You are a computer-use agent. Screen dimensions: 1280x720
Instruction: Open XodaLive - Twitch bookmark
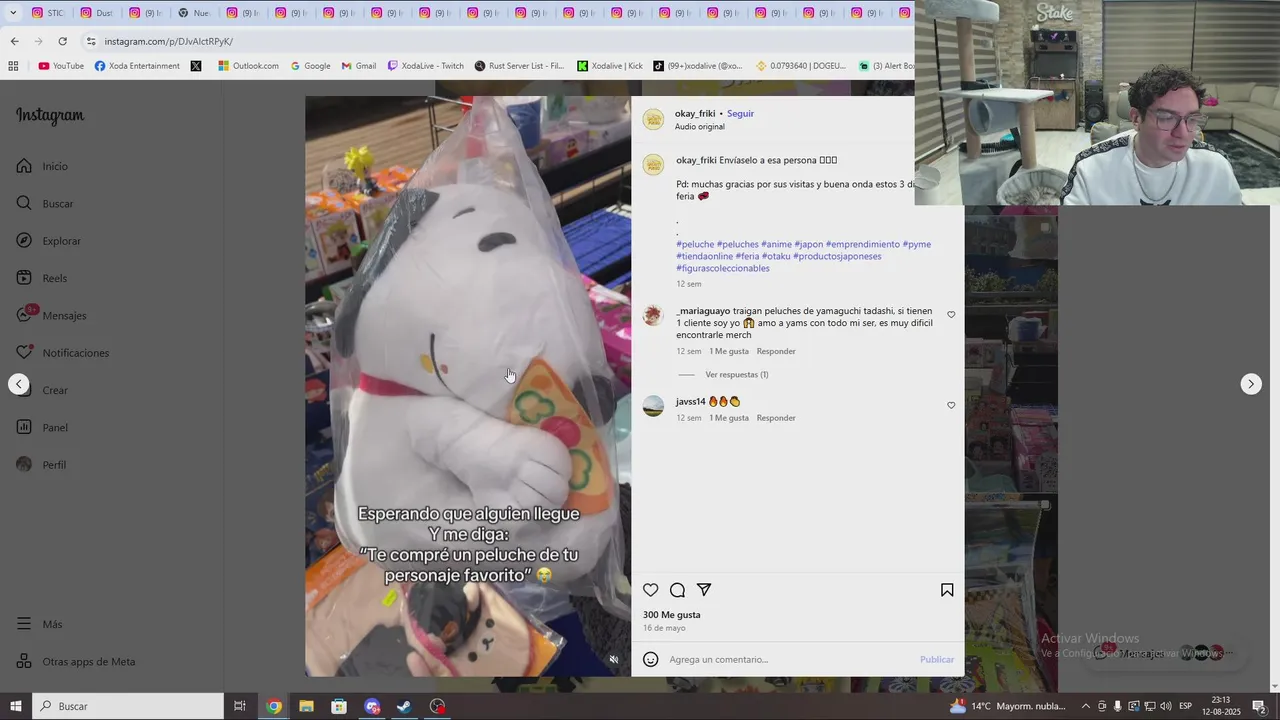click(x=425, y=66)
